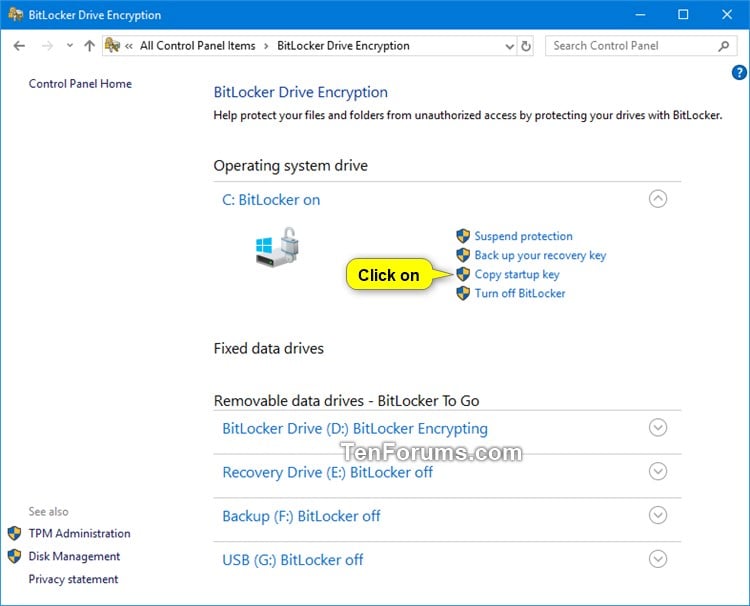Click the BitLocker Drive Encryption page title
The height and width of the screenshot is (606, 750).
[300, 92]
